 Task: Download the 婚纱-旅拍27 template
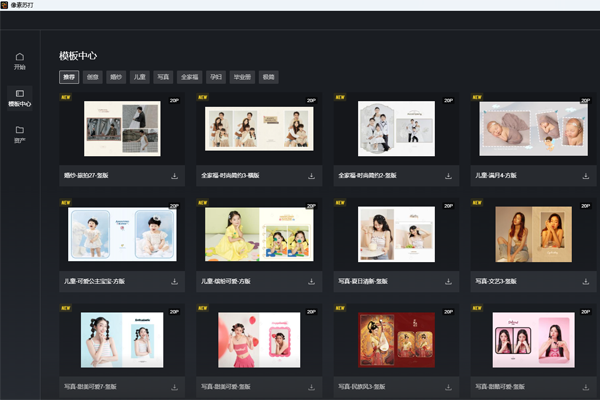click(175, 176)
